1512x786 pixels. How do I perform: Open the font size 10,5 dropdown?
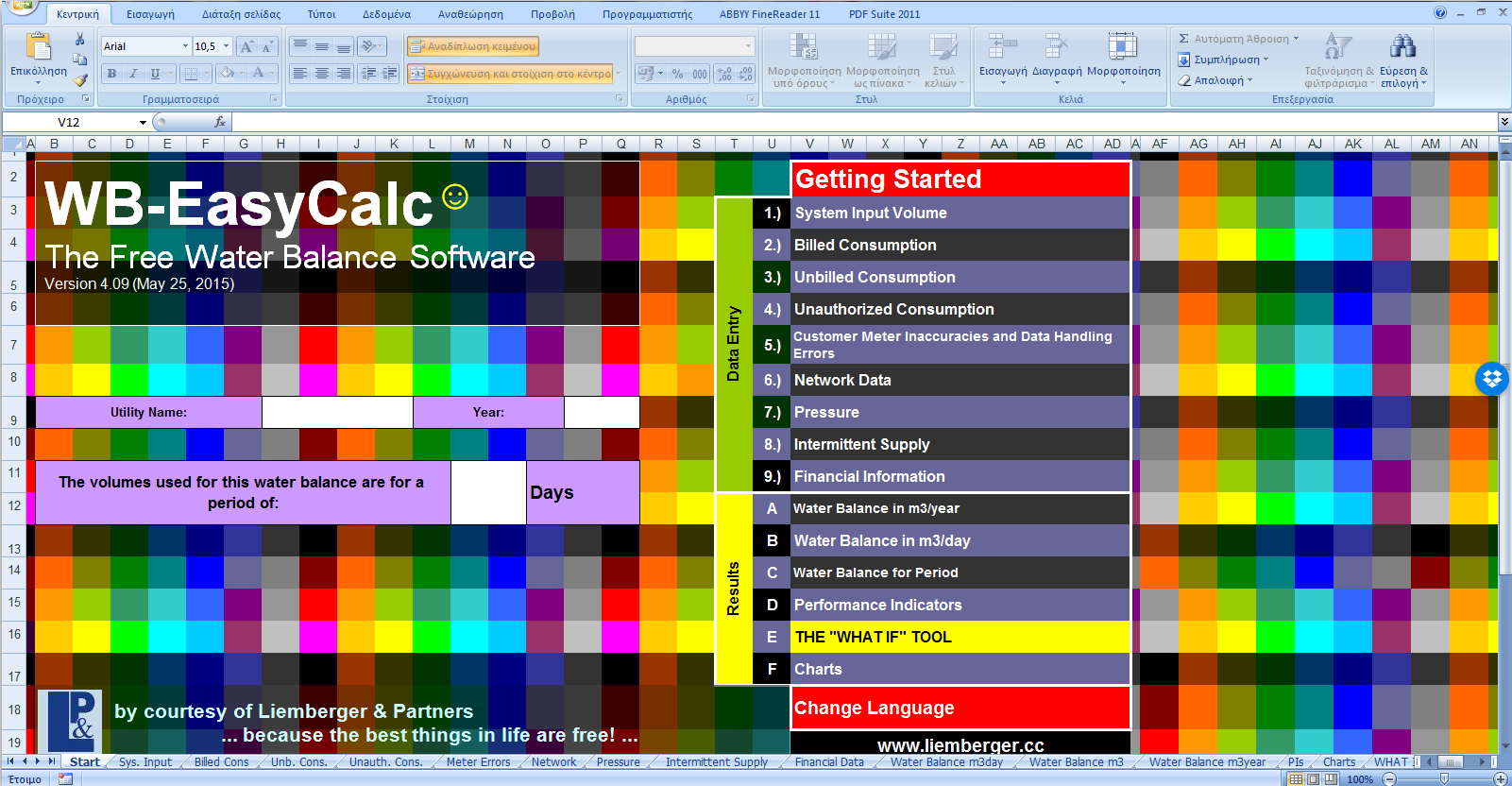click(x=226, y=46)
